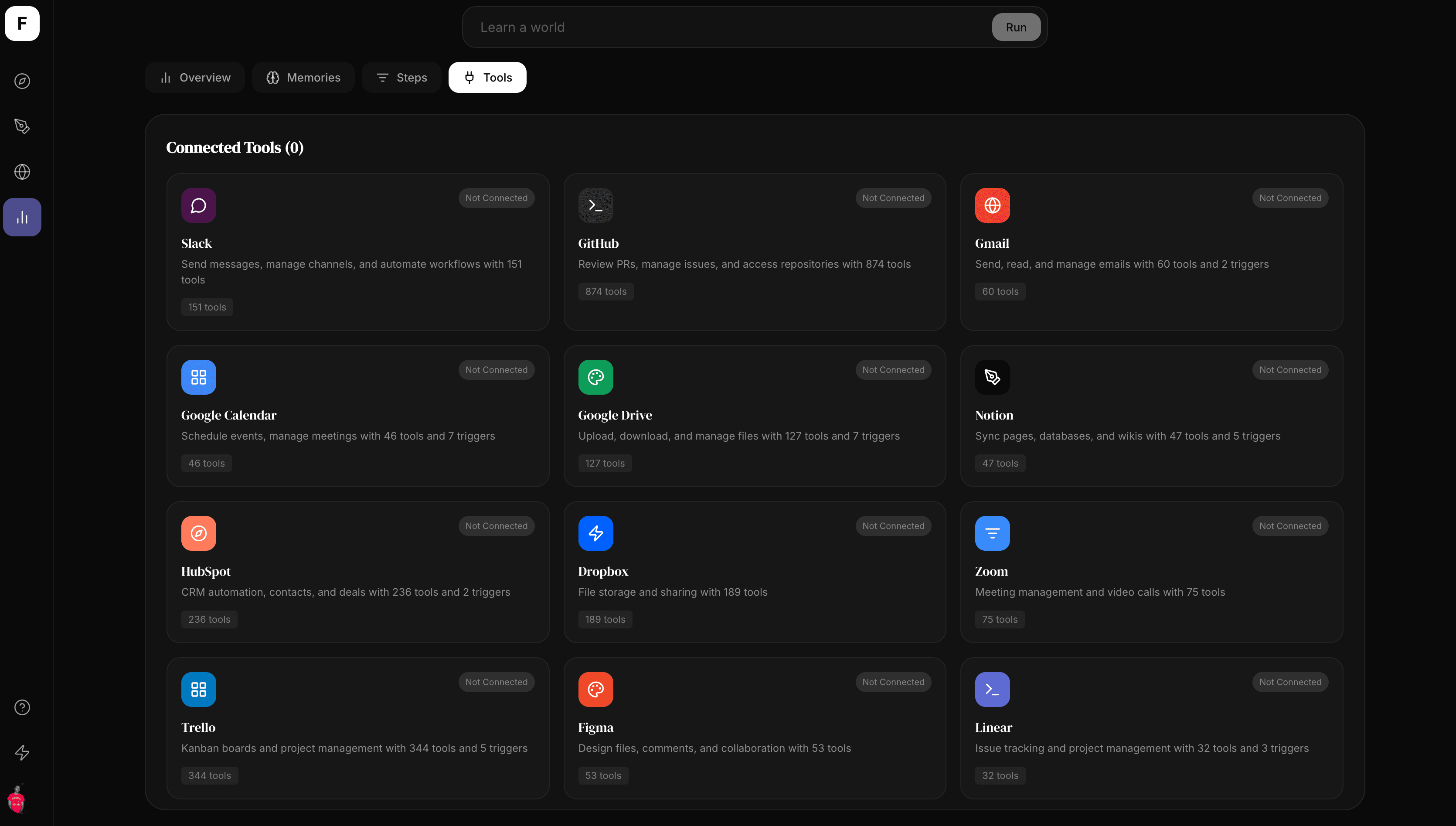Switch to the Overview tab
The width and height of the screenshot is (1456, 826).
[194, 78]
